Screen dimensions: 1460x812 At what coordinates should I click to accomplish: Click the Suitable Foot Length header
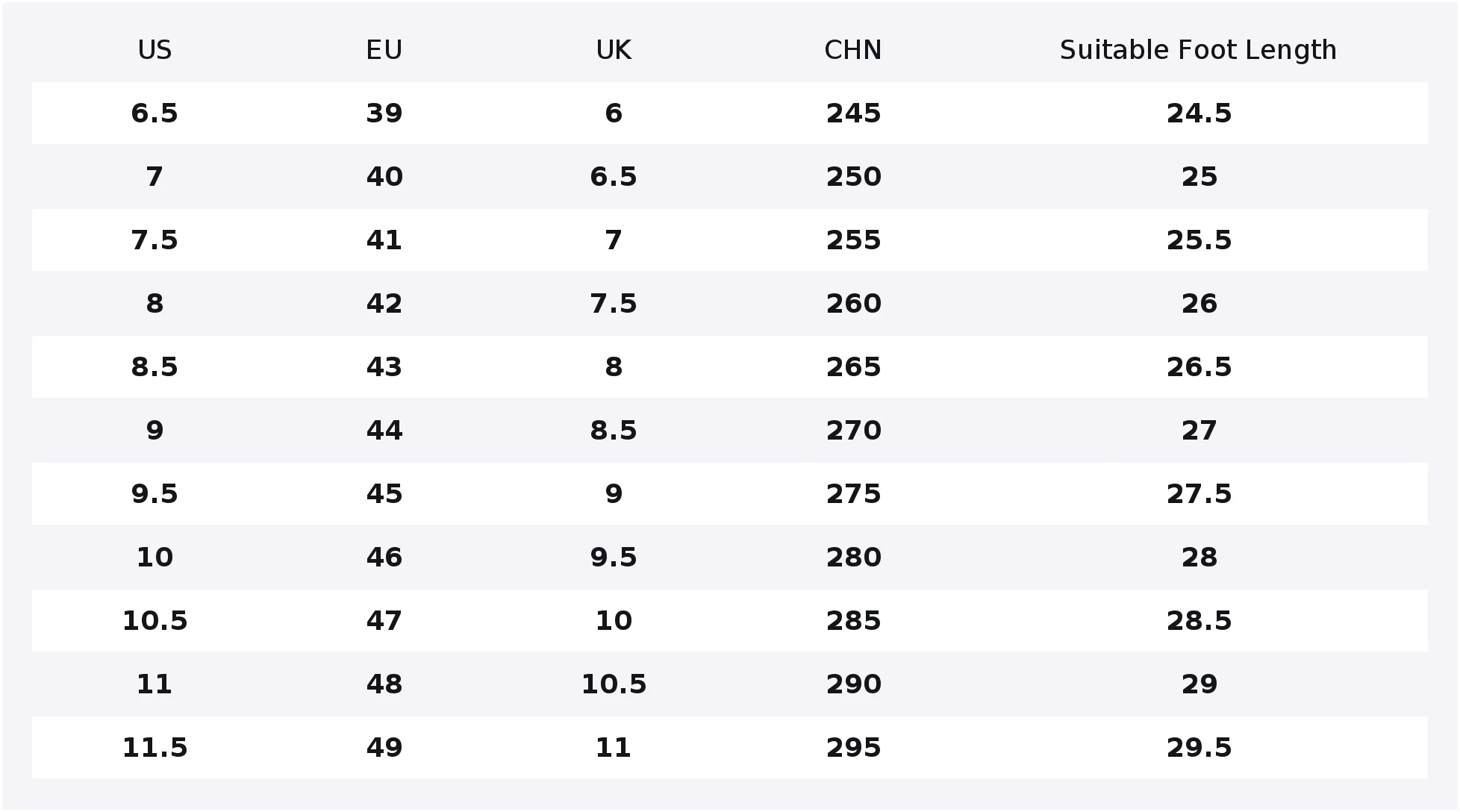click(x=1198, y=50)
